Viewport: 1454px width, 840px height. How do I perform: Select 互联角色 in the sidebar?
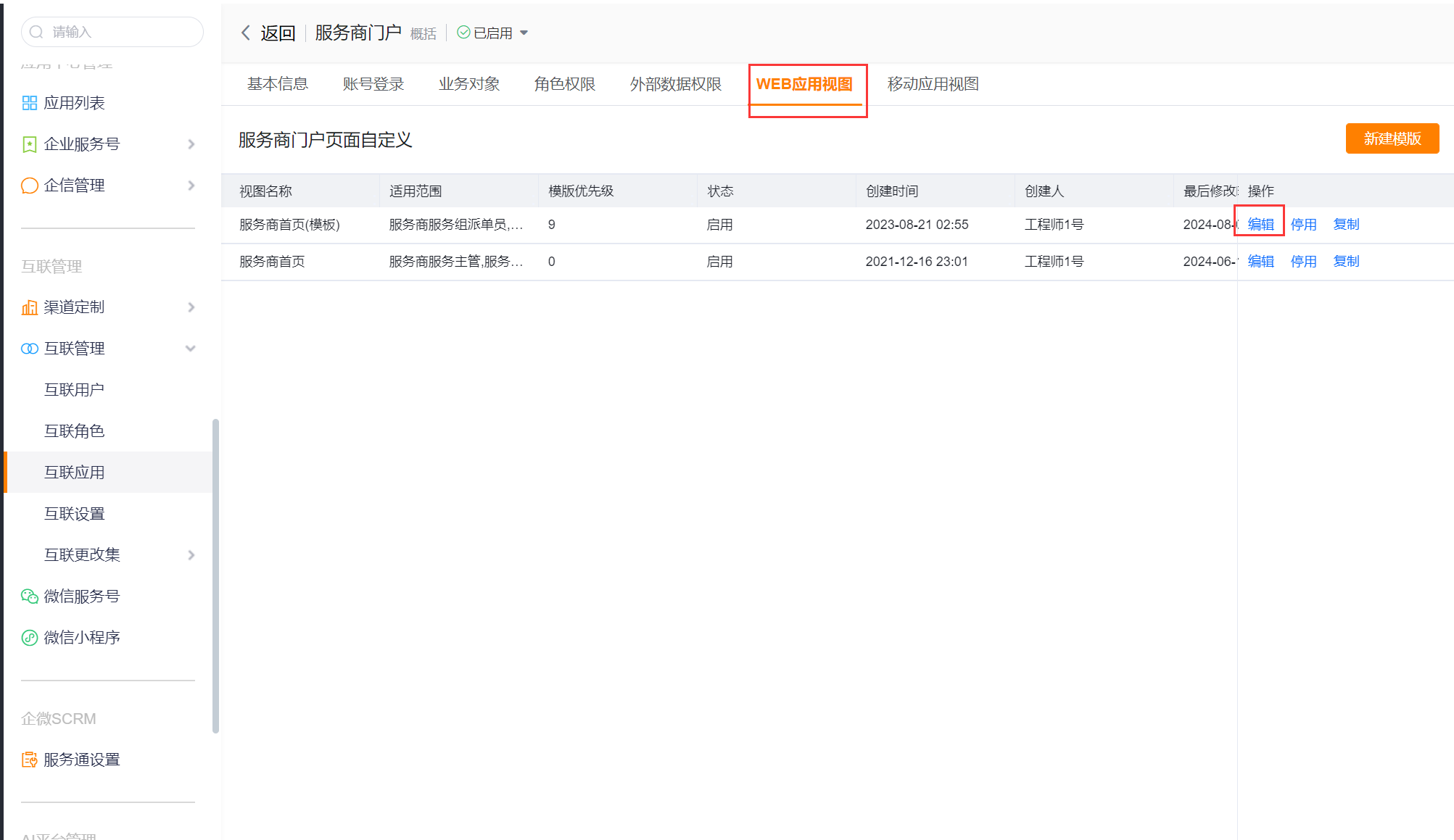click(74, 431)
